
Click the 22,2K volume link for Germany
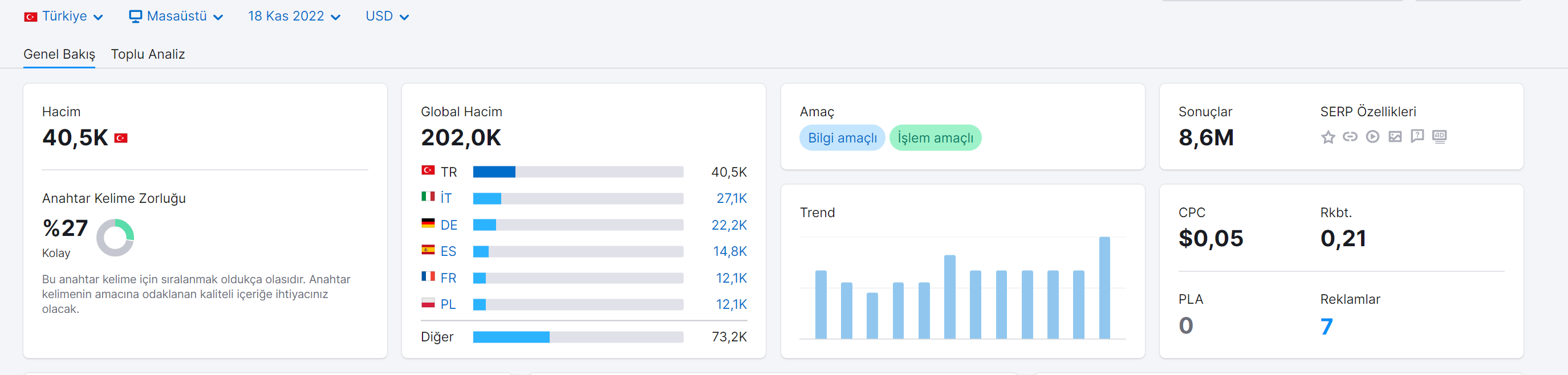tap(729, 225)
